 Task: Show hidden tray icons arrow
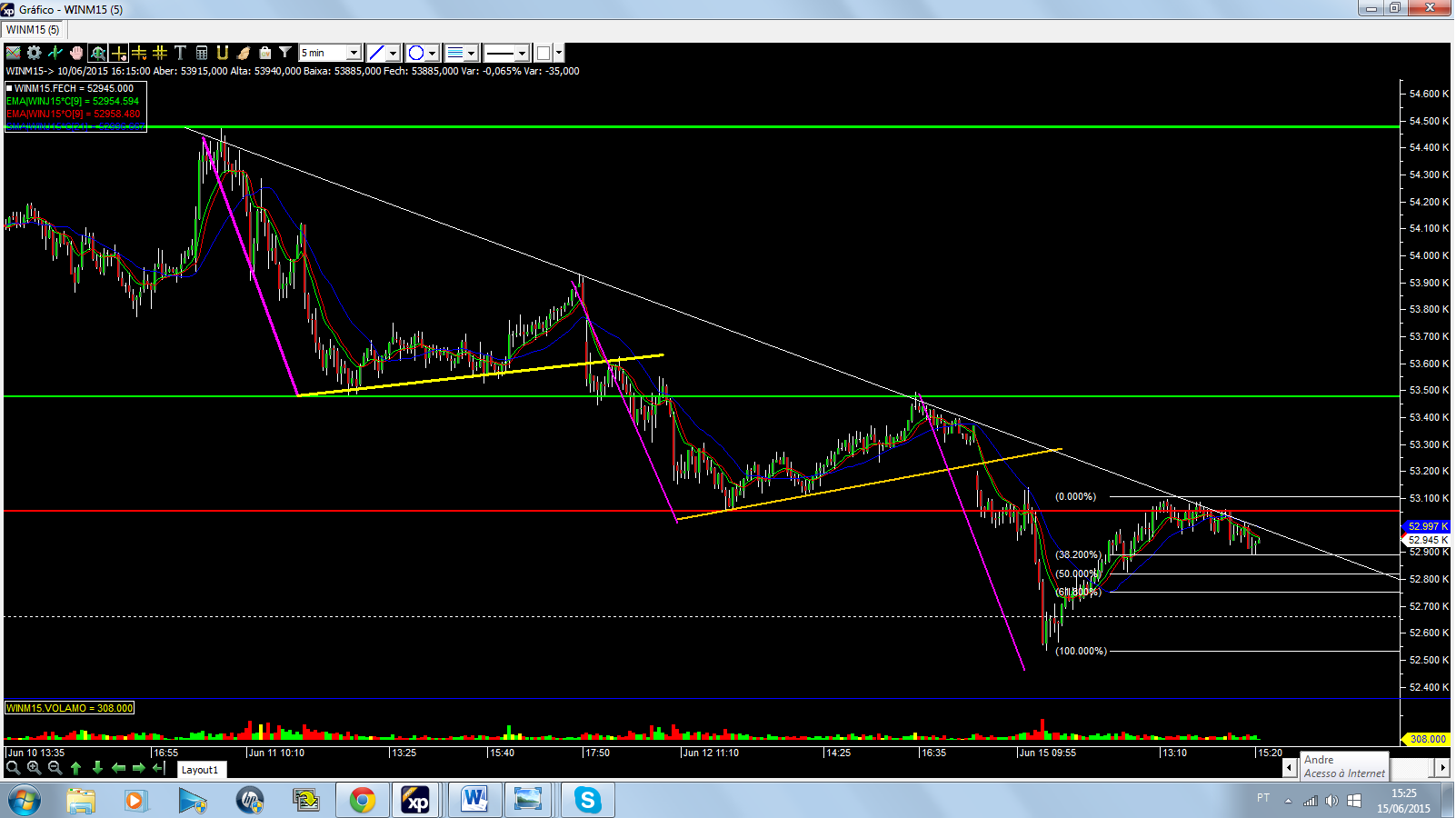1288,801
